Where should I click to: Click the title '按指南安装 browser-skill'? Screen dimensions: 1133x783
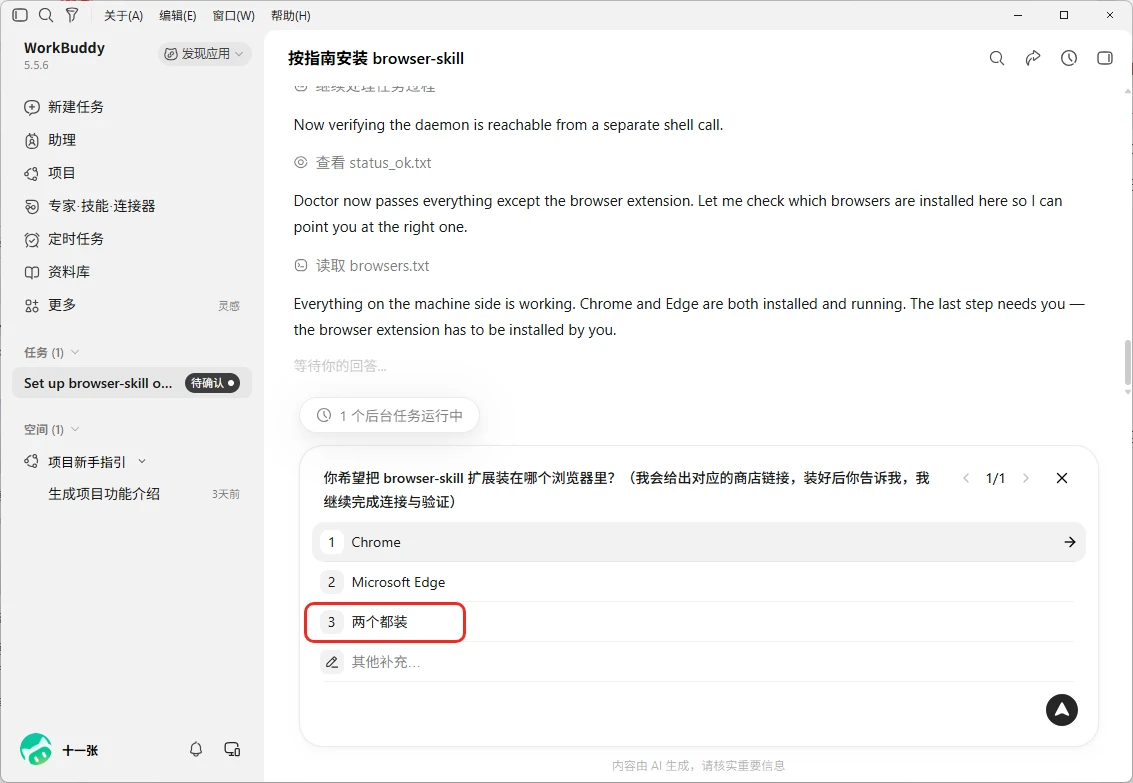point(376,59)
